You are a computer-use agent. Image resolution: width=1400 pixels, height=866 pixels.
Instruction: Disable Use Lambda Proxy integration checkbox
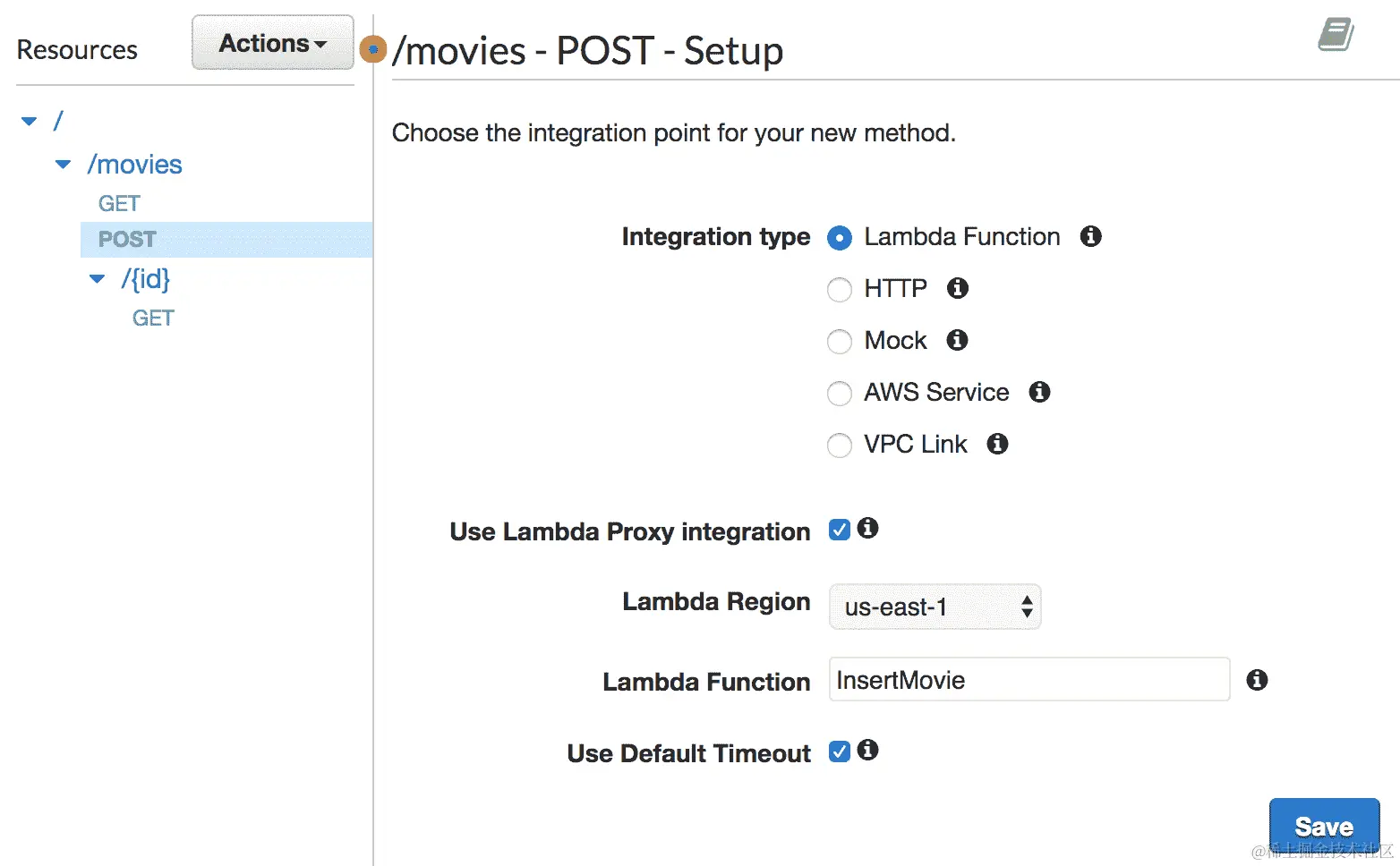840,530
